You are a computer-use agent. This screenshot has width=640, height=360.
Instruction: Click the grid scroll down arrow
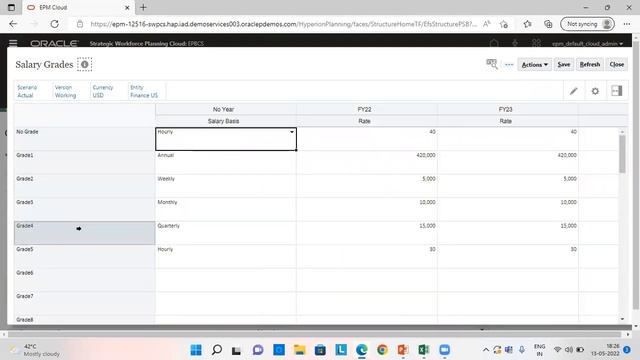[x=622, y=319]
